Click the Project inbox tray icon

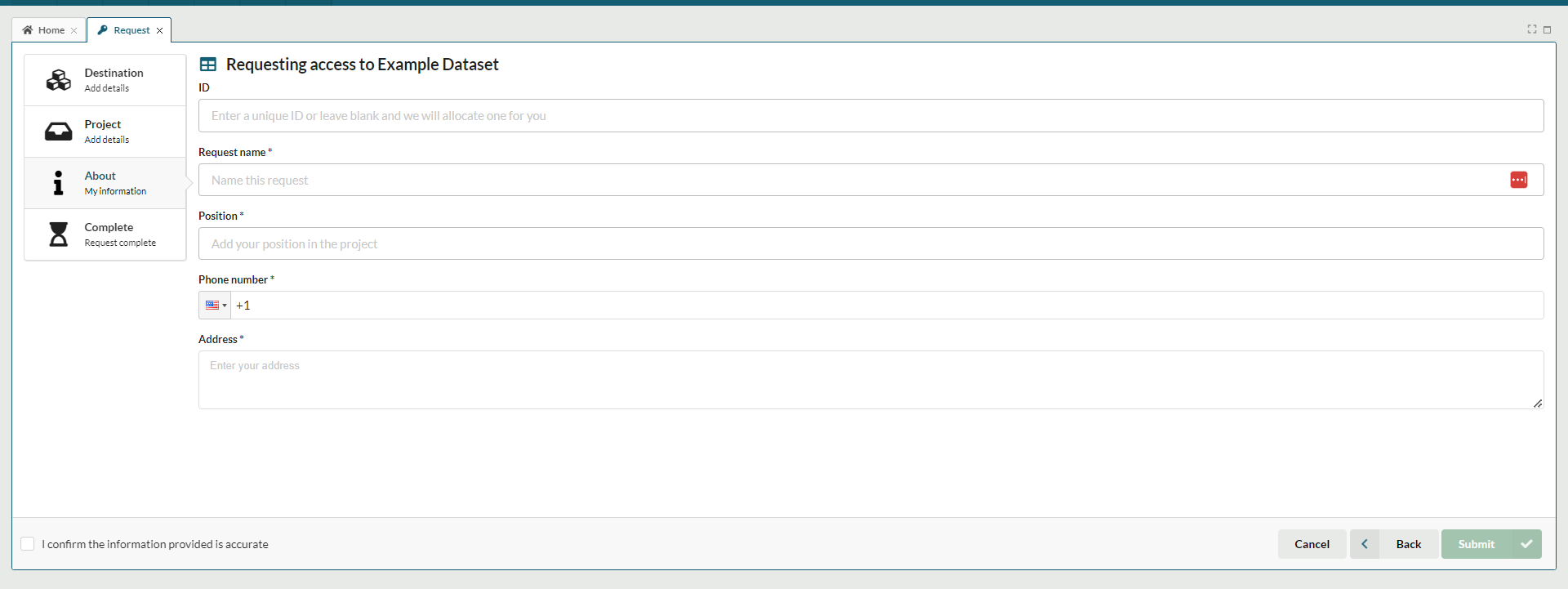[58, 132]
